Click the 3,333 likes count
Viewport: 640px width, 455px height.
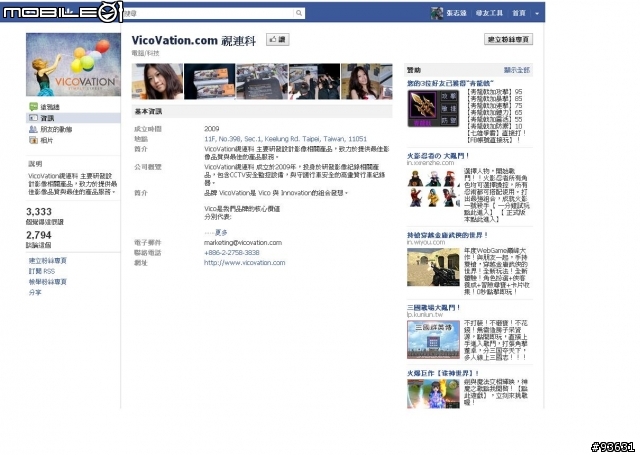[39, 212]
